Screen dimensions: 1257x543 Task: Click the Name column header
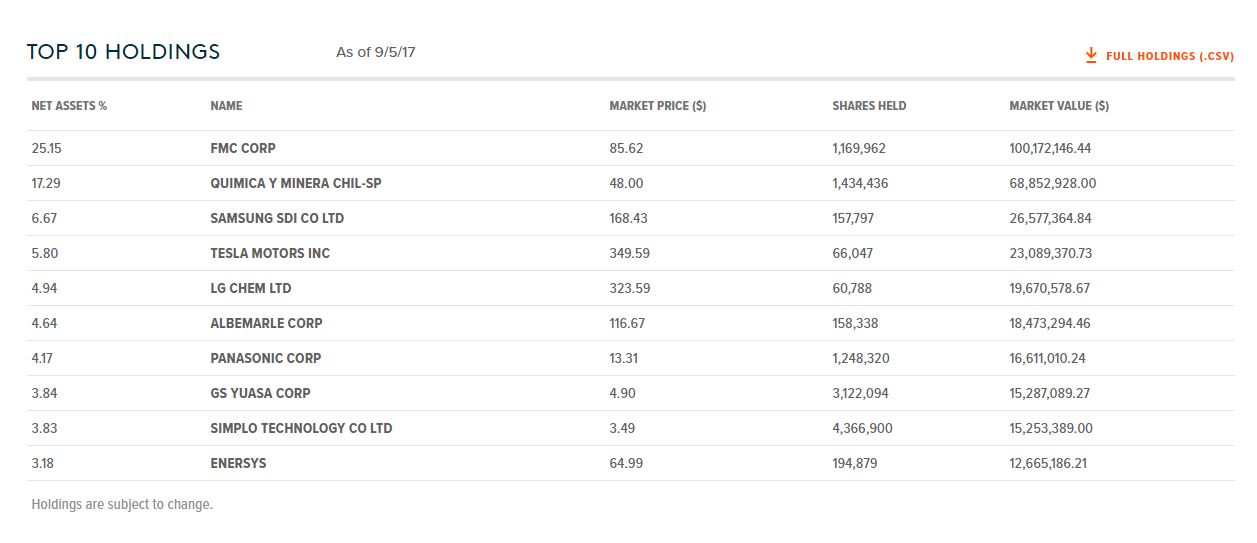[226, 106]
